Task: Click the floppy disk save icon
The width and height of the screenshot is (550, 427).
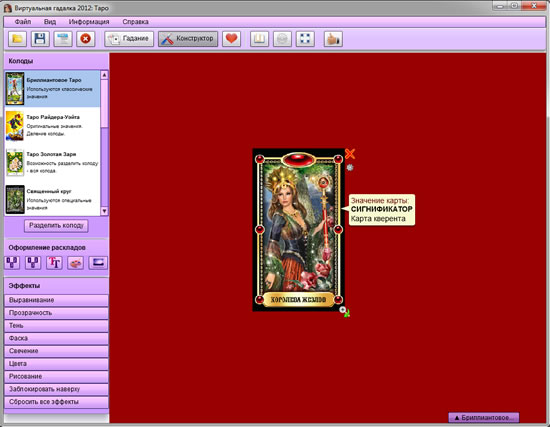Action: (x=40, y=39)
